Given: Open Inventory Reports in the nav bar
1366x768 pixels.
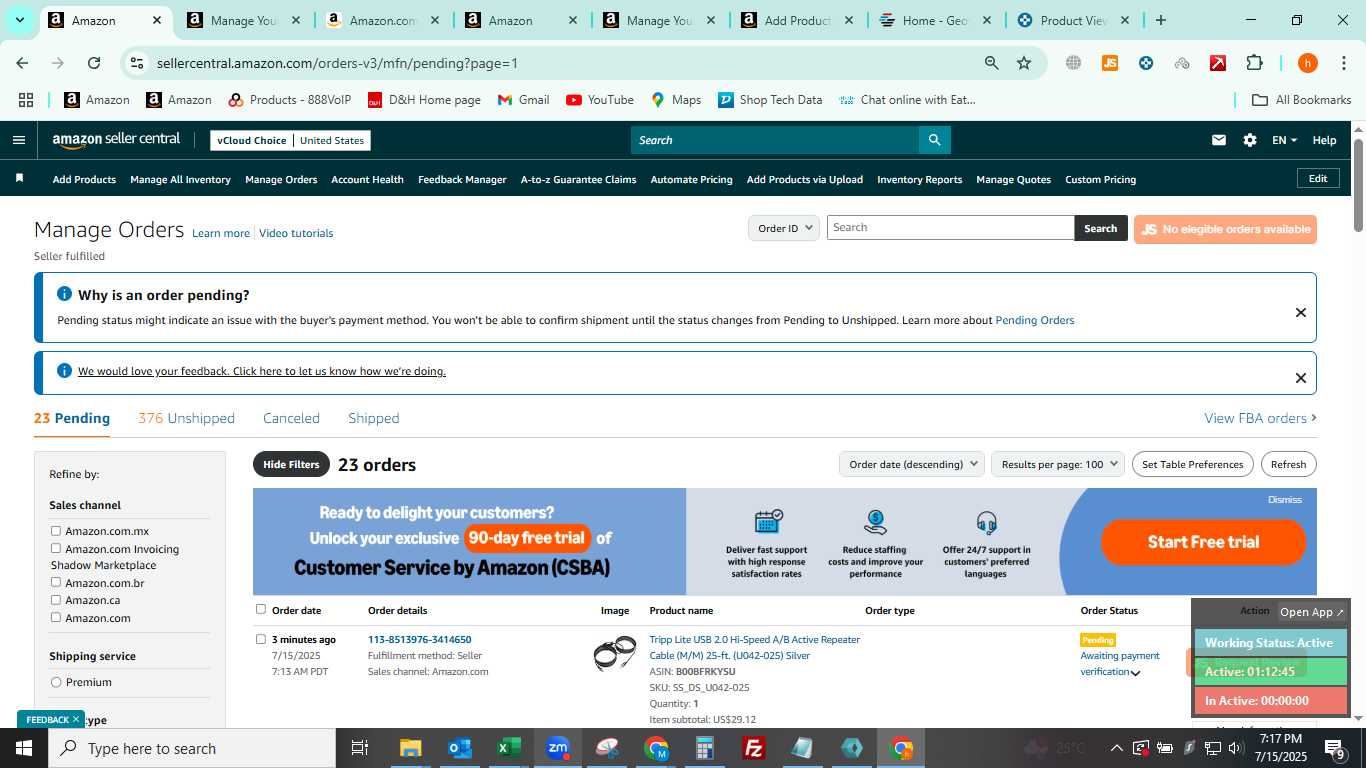Looking at the screenshot, I should point(919,179).
